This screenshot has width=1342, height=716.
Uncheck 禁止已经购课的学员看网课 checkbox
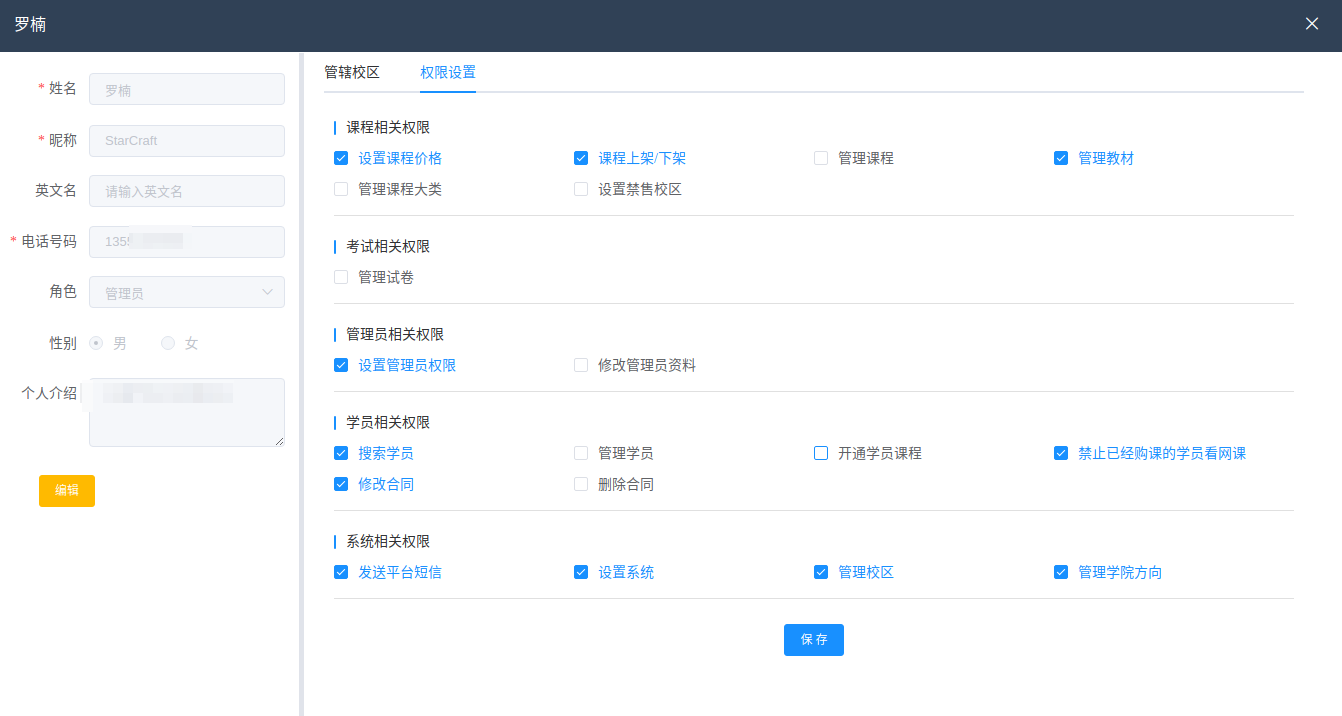pos(1061,453)
